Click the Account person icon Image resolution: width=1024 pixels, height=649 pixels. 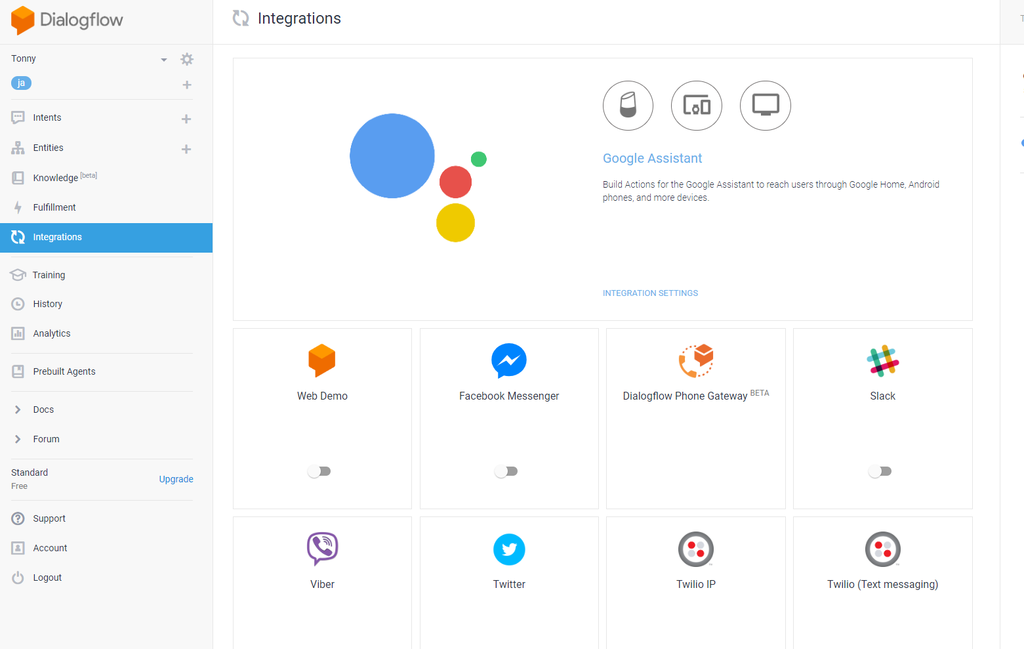point(18,548)
